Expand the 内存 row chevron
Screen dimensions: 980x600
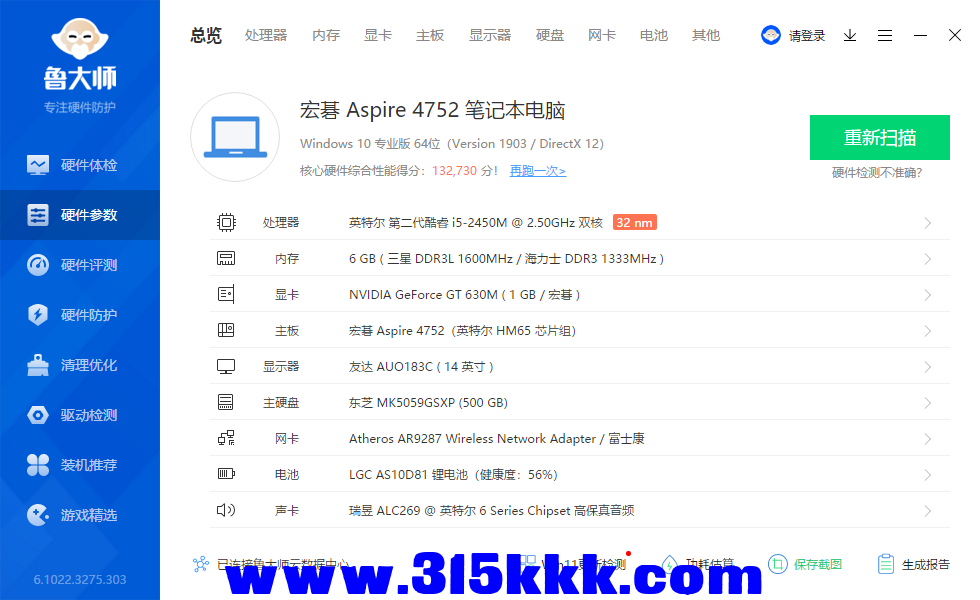(928, 259)
